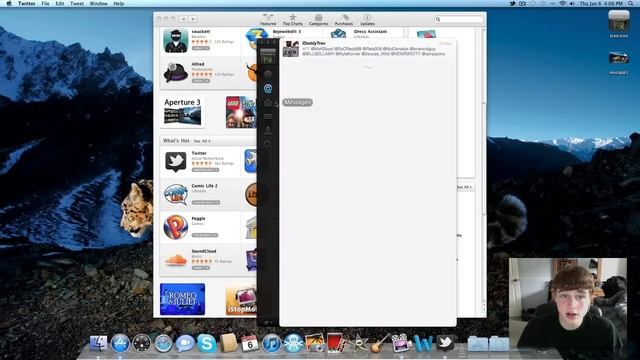Open Mentions in the Twitter sidebar
The width and height of the screenshot is (640, 360).
pos(268,88)
